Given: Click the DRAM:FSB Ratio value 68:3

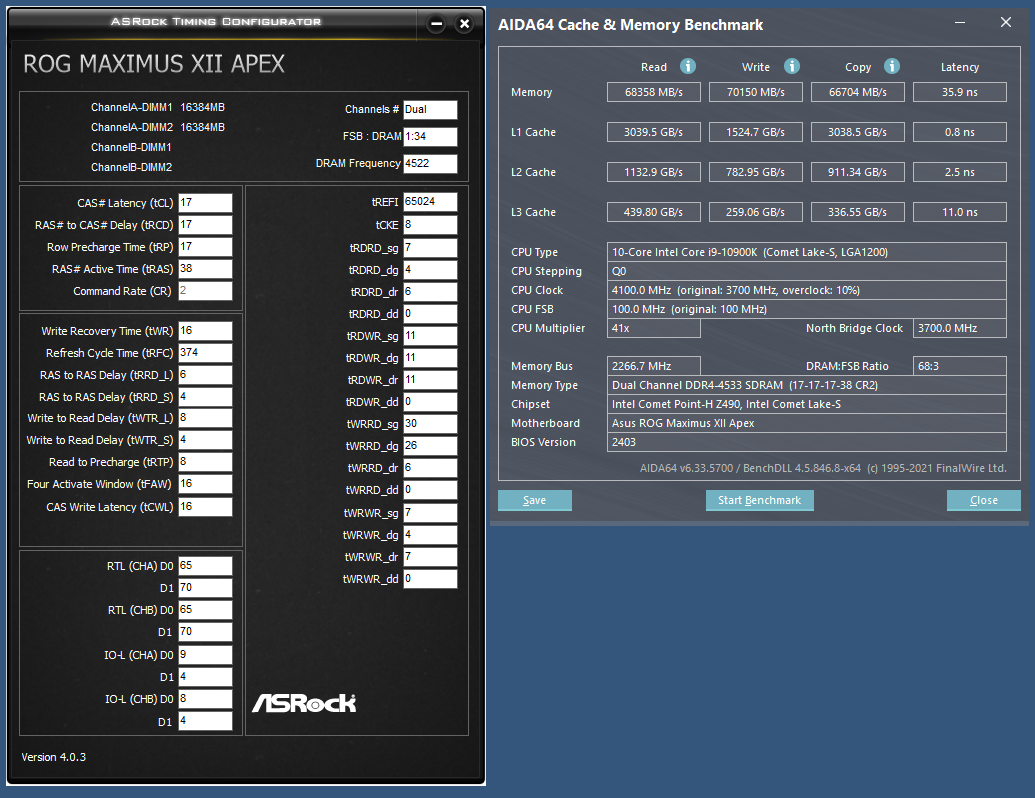Looking at the screenshot, I should click(960, 366).
